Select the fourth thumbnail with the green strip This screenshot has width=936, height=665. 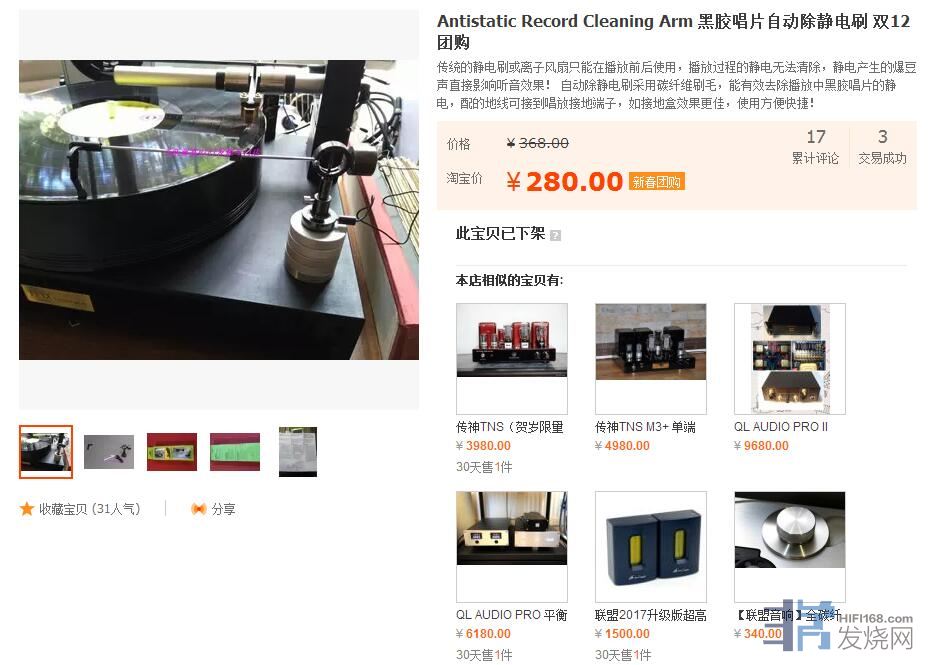coord(235,452)
